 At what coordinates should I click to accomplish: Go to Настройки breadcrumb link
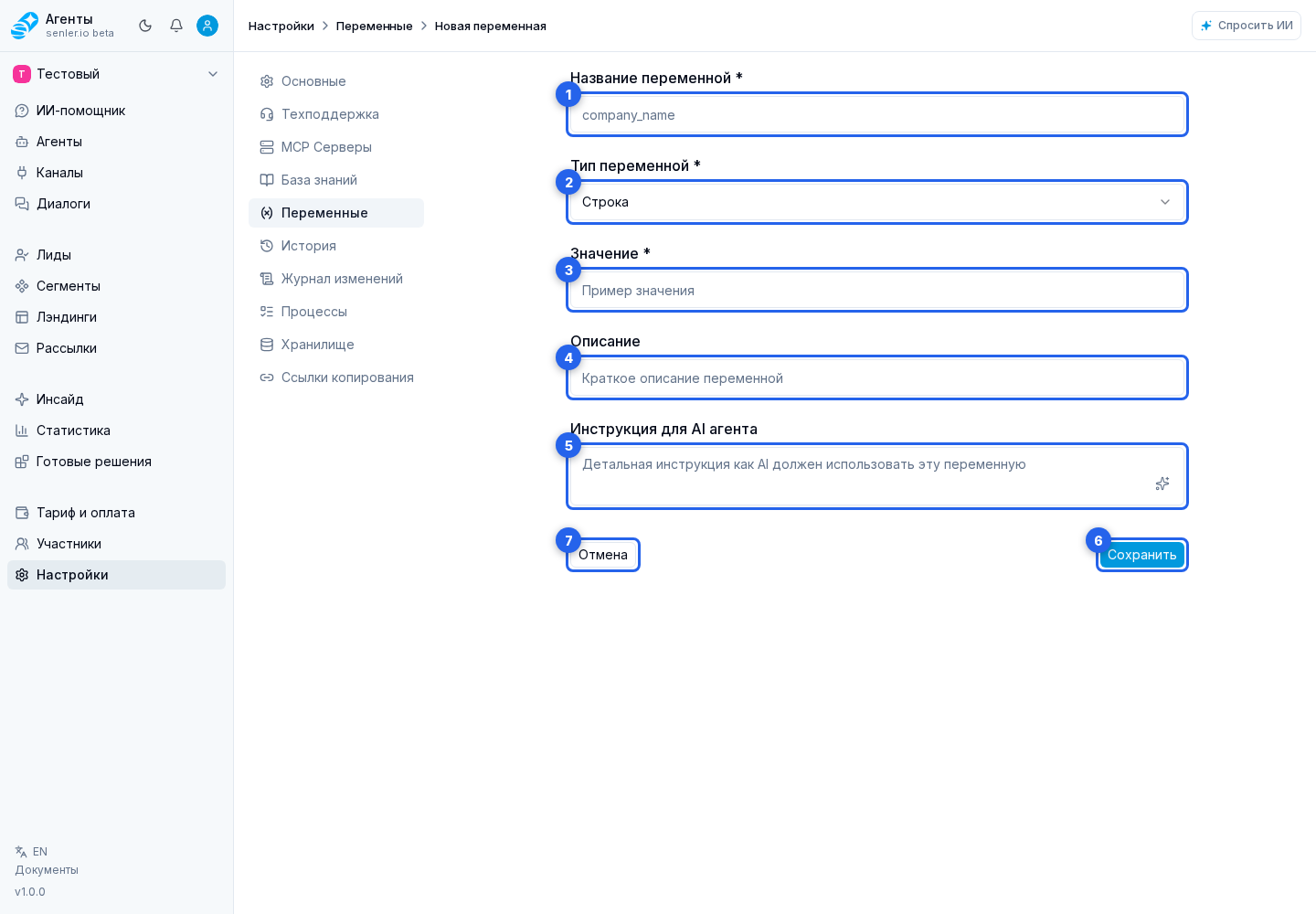[281, 26]
